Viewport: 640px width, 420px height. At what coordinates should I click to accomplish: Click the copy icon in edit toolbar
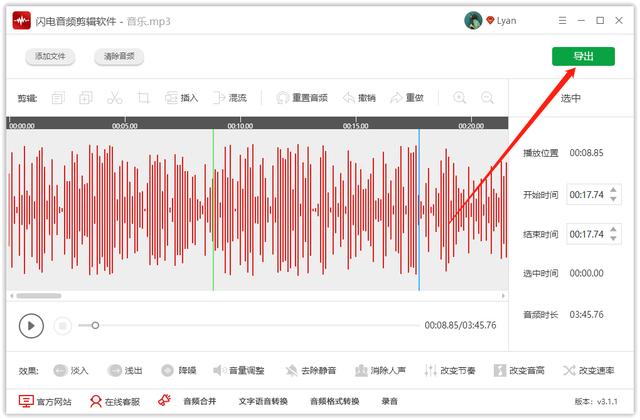58,98
